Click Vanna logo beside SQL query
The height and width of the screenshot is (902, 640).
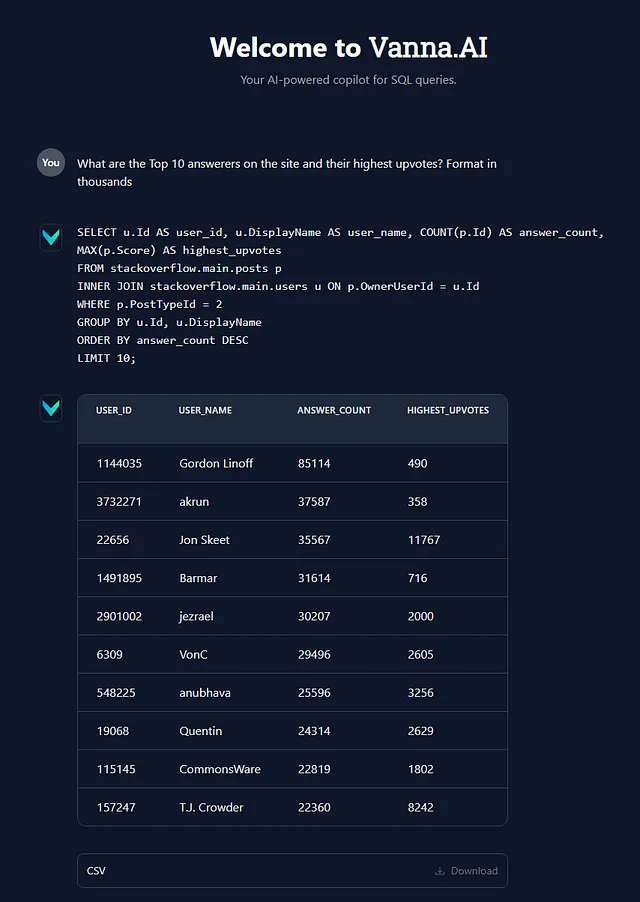[x=51, y=237]
